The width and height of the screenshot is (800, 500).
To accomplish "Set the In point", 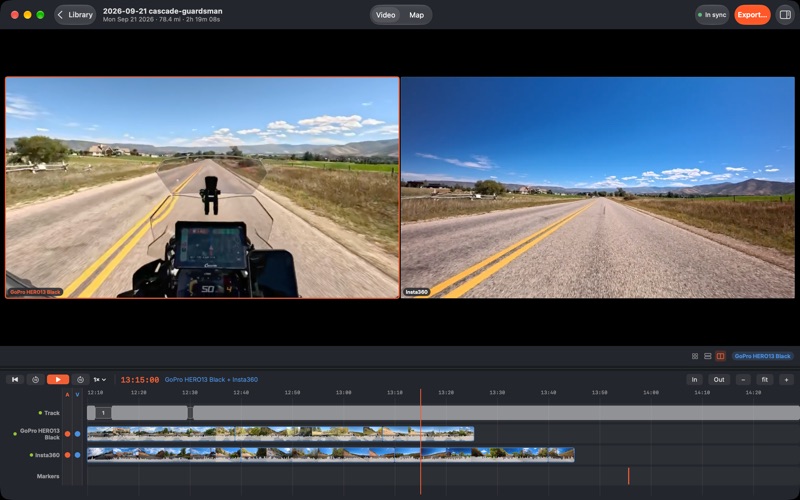I will pos(694,380).
